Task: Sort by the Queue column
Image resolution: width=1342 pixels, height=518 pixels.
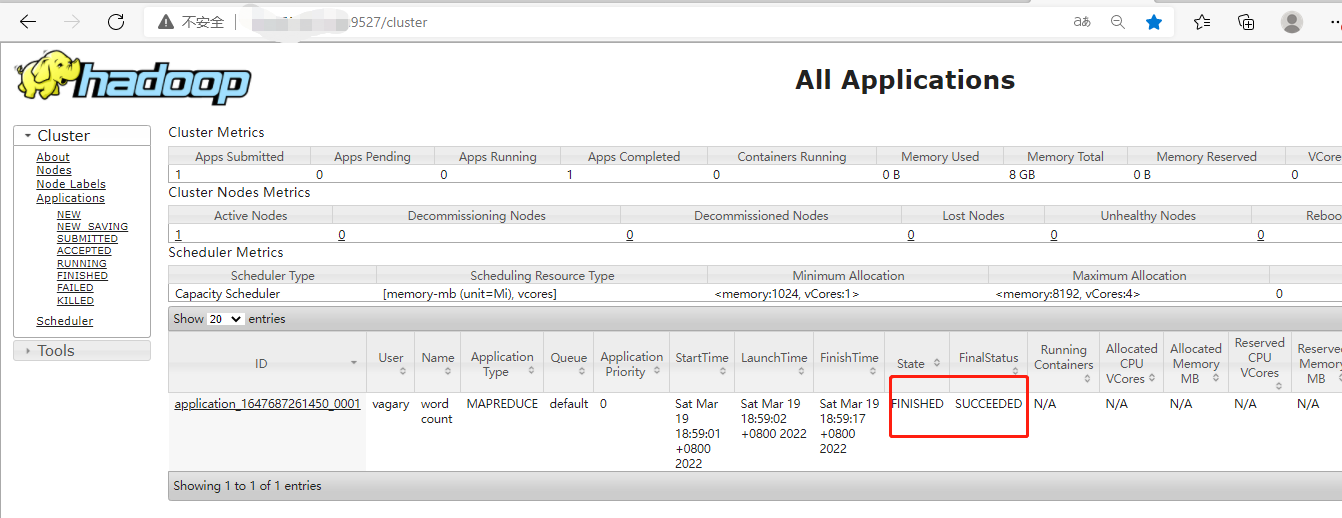Action: pyautogui.click(x=569, y=371)
